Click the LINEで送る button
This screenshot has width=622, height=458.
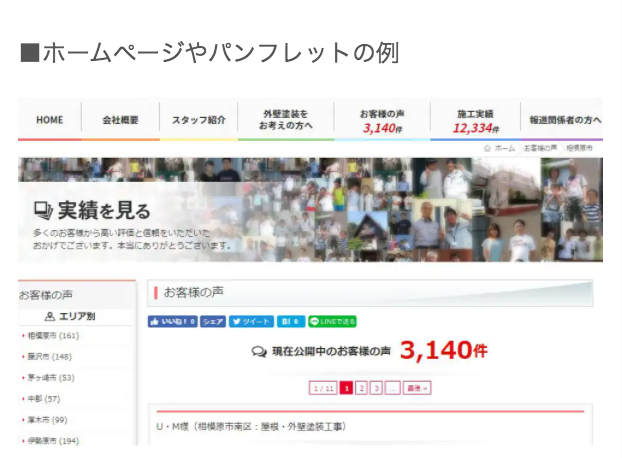332,321
